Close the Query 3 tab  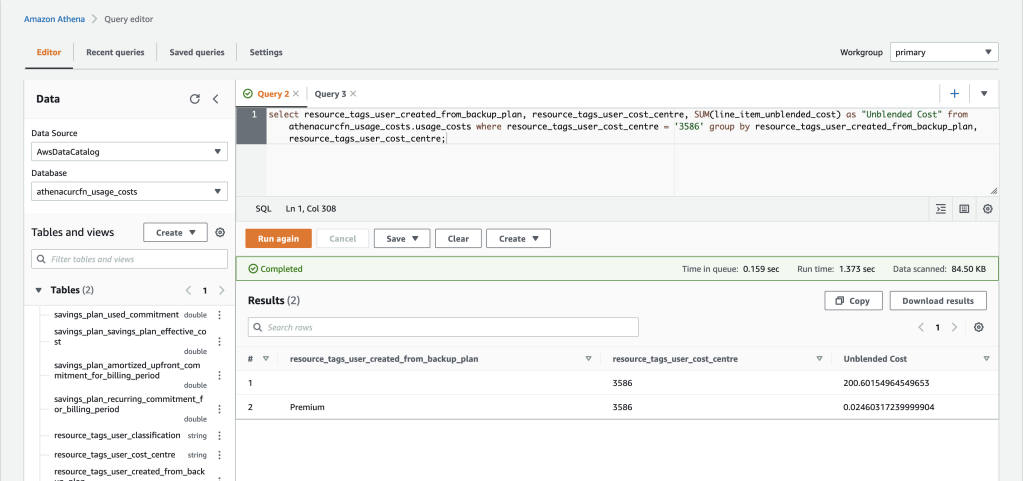tap(353, 94)
